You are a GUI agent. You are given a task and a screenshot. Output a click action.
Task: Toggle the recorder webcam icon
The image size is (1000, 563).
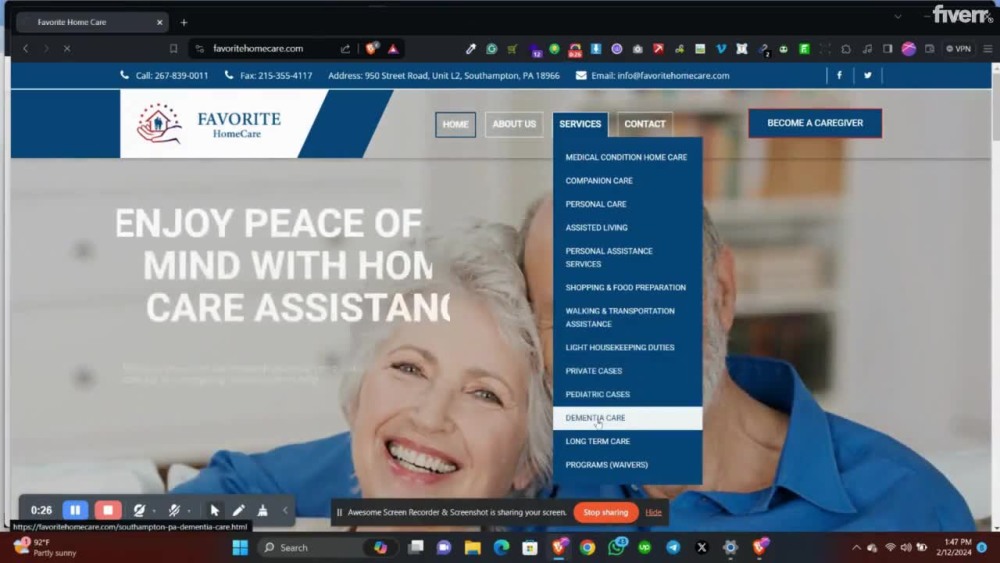tap(138, 510)
